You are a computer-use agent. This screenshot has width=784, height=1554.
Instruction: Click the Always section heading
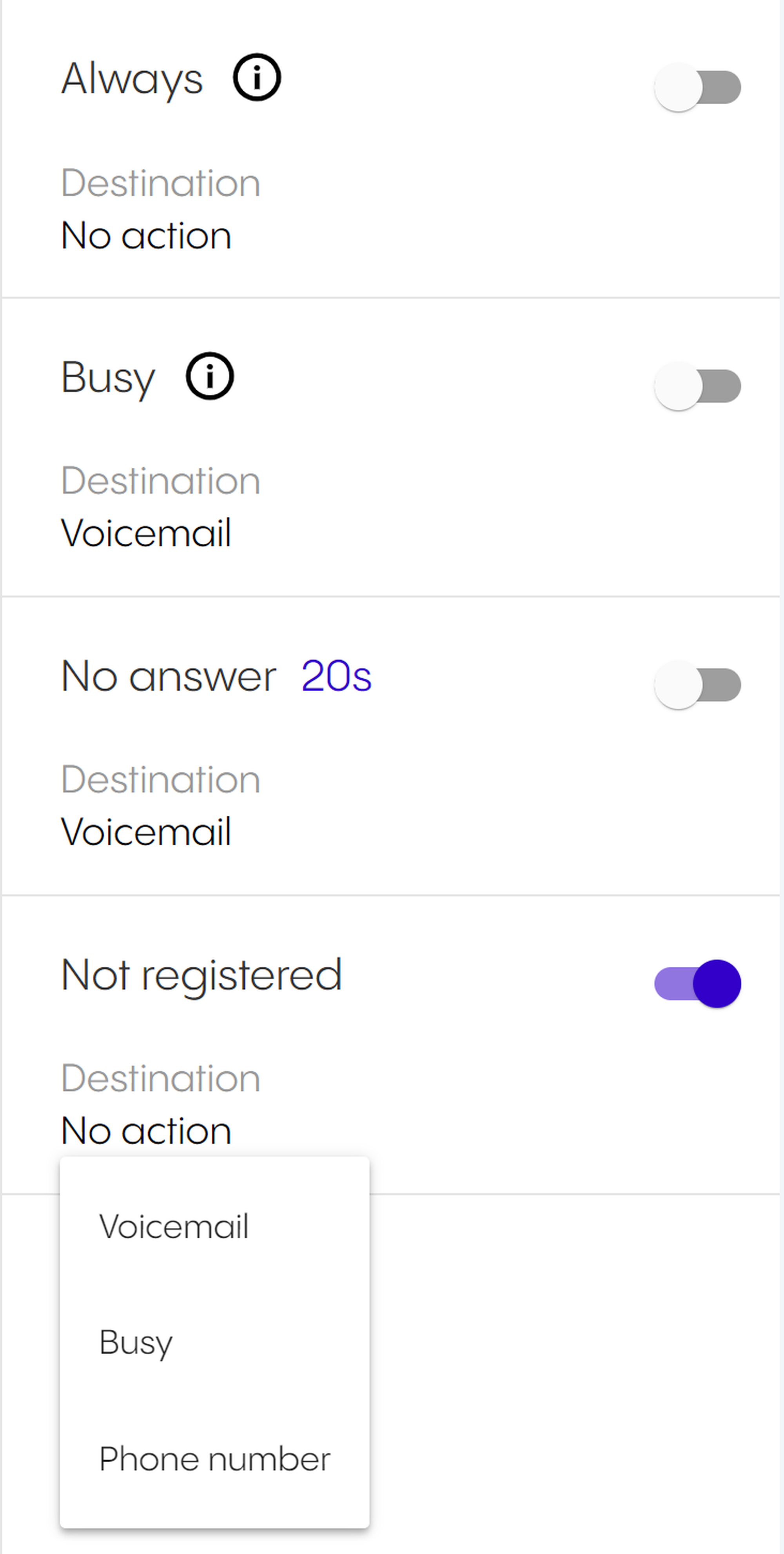pyautogui.click(x=132, y=78)
